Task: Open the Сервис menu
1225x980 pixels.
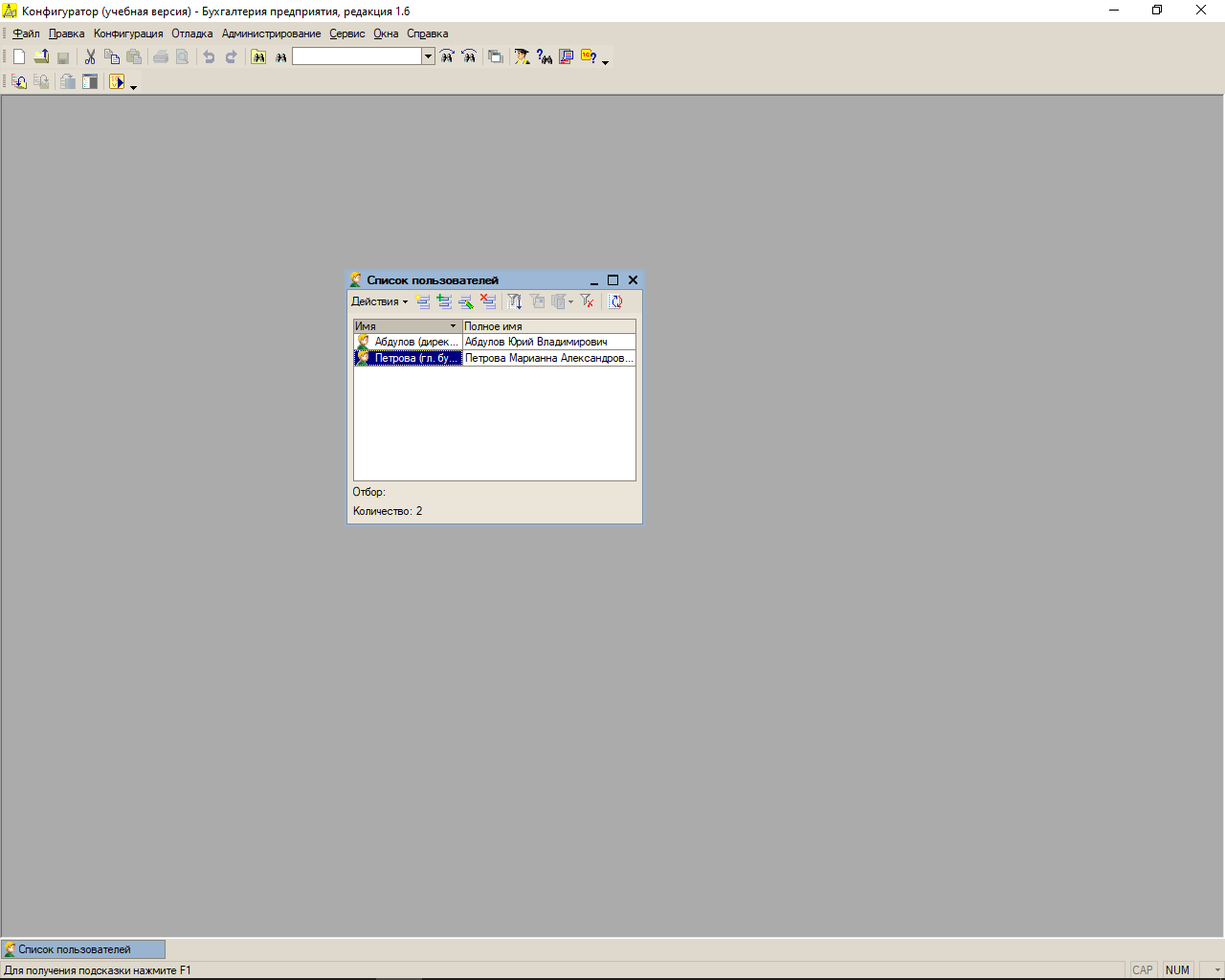Action: 346,33
